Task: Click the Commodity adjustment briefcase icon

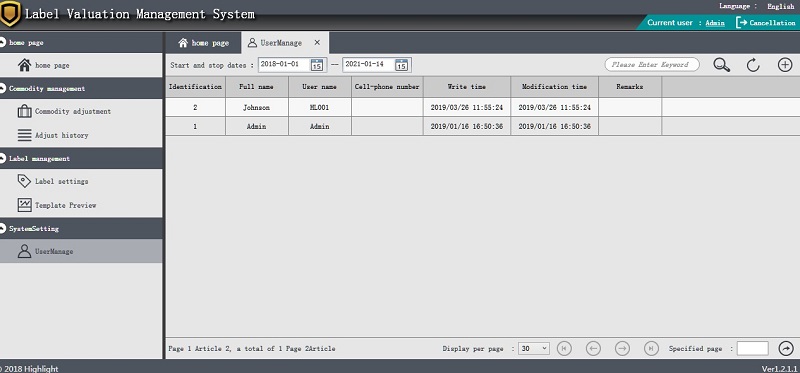Action: point(24,111)
